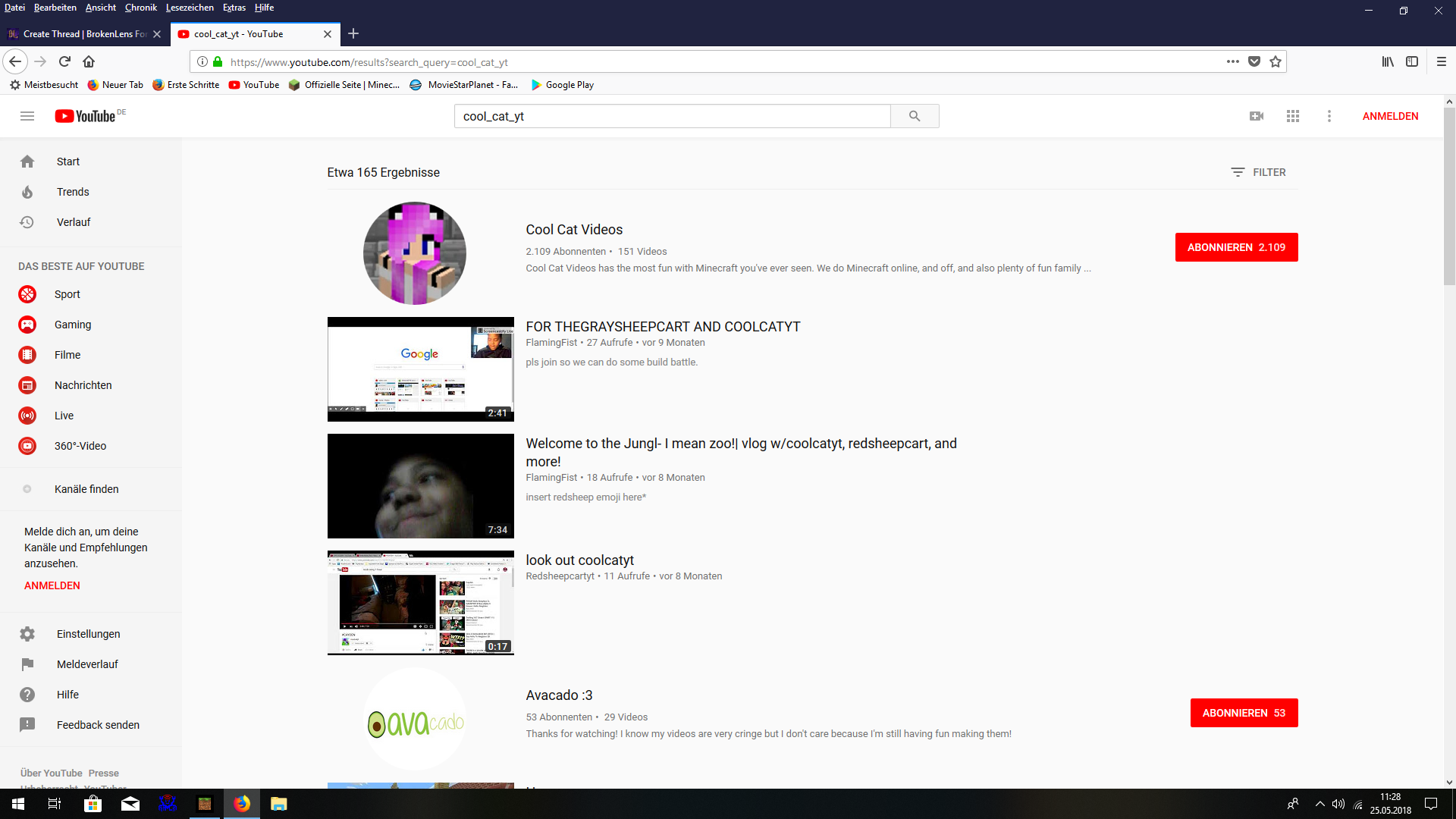Click the 7:34 zoo vlog thumbnail
Viewport: 1456px width, 819px height.
(x=421, y=486)
